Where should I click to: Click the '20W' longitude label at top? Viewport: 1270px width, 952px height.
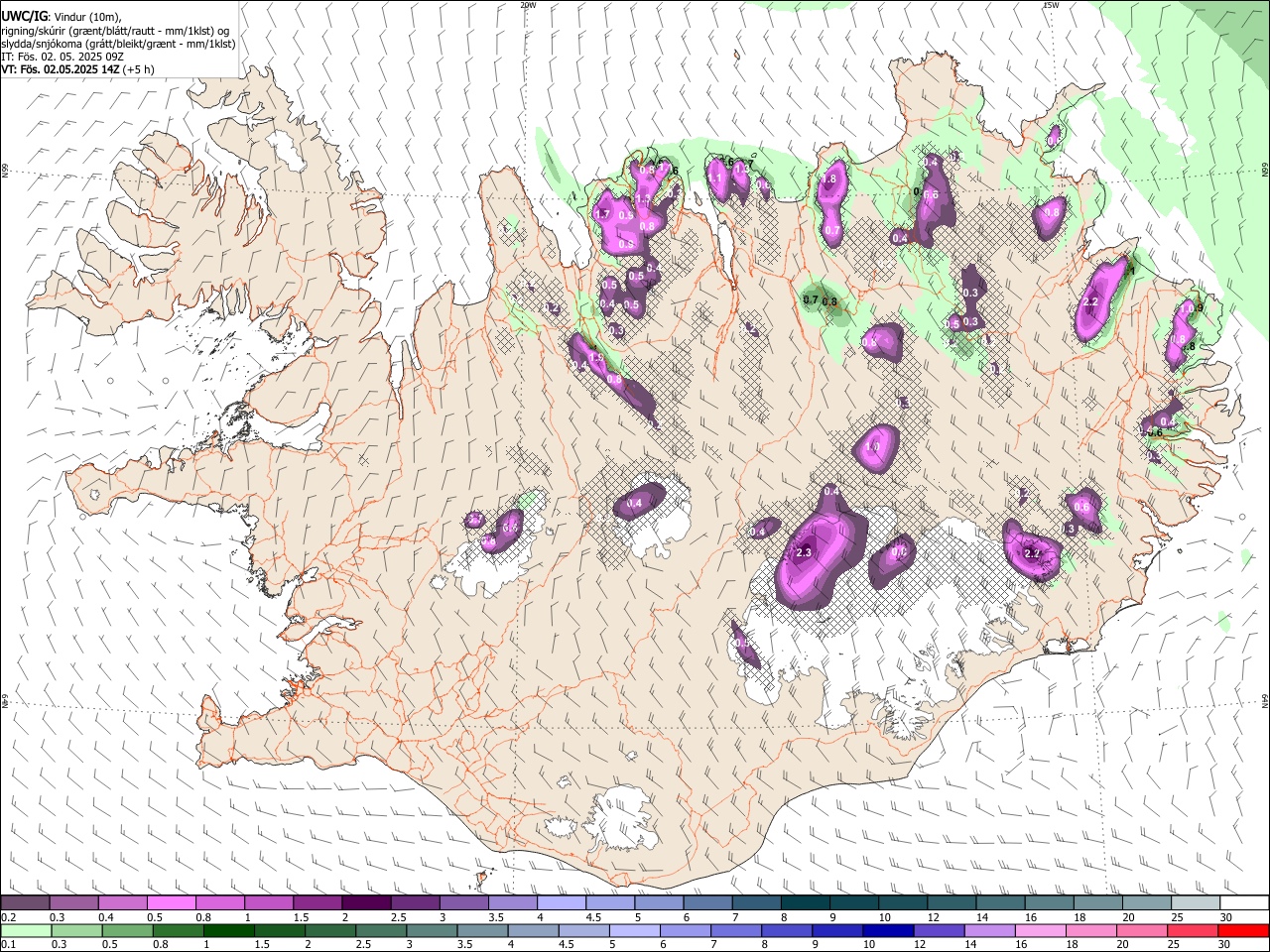528,5
